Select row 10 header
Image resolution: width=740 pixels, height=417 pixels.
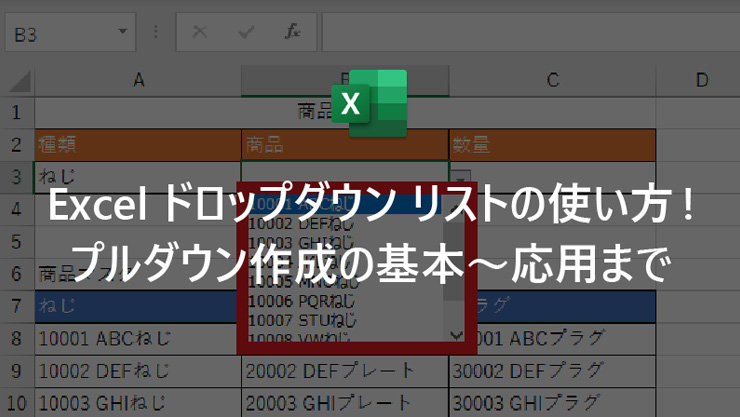[17, 403]
